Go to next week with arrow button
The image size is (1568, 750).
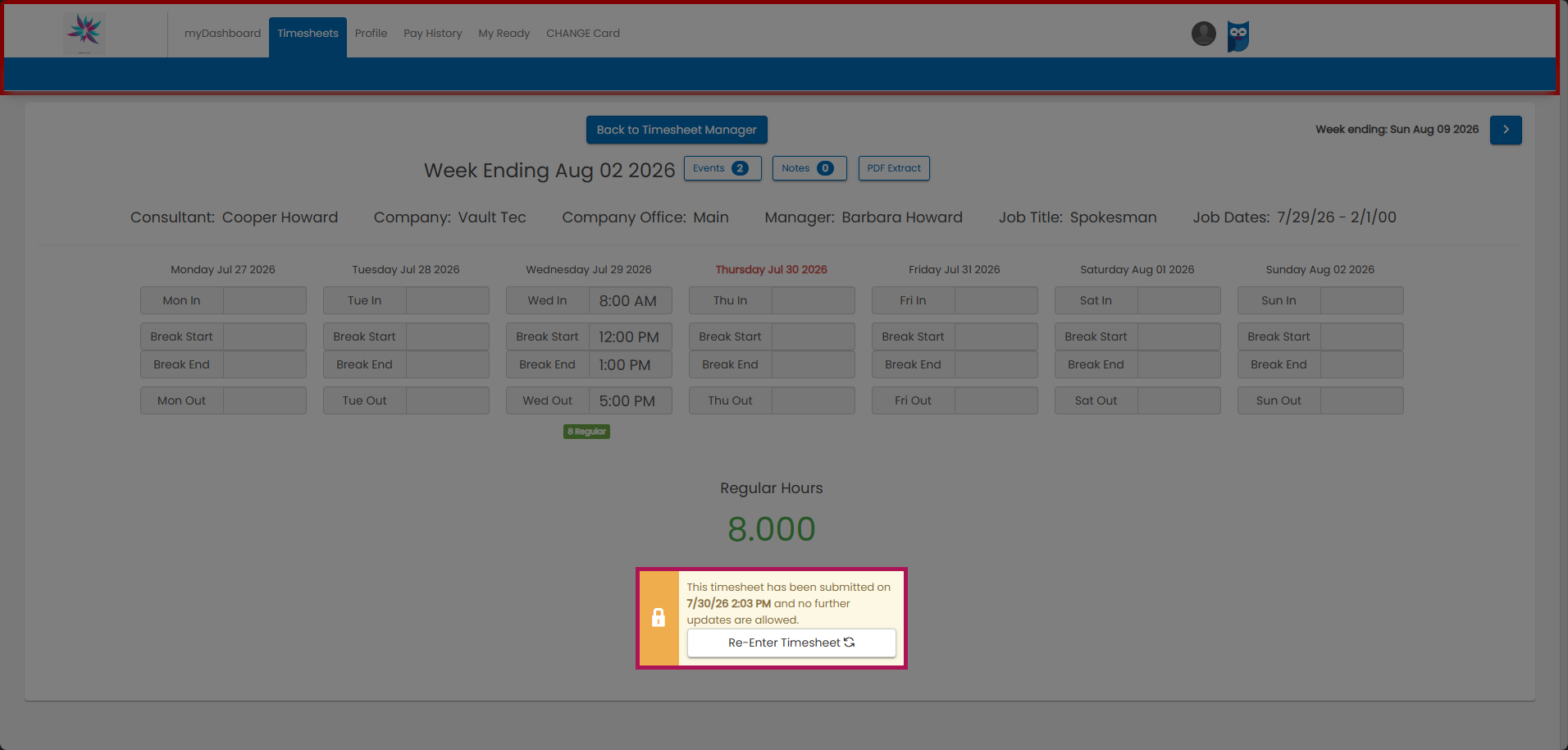[x=1506, y=130]
